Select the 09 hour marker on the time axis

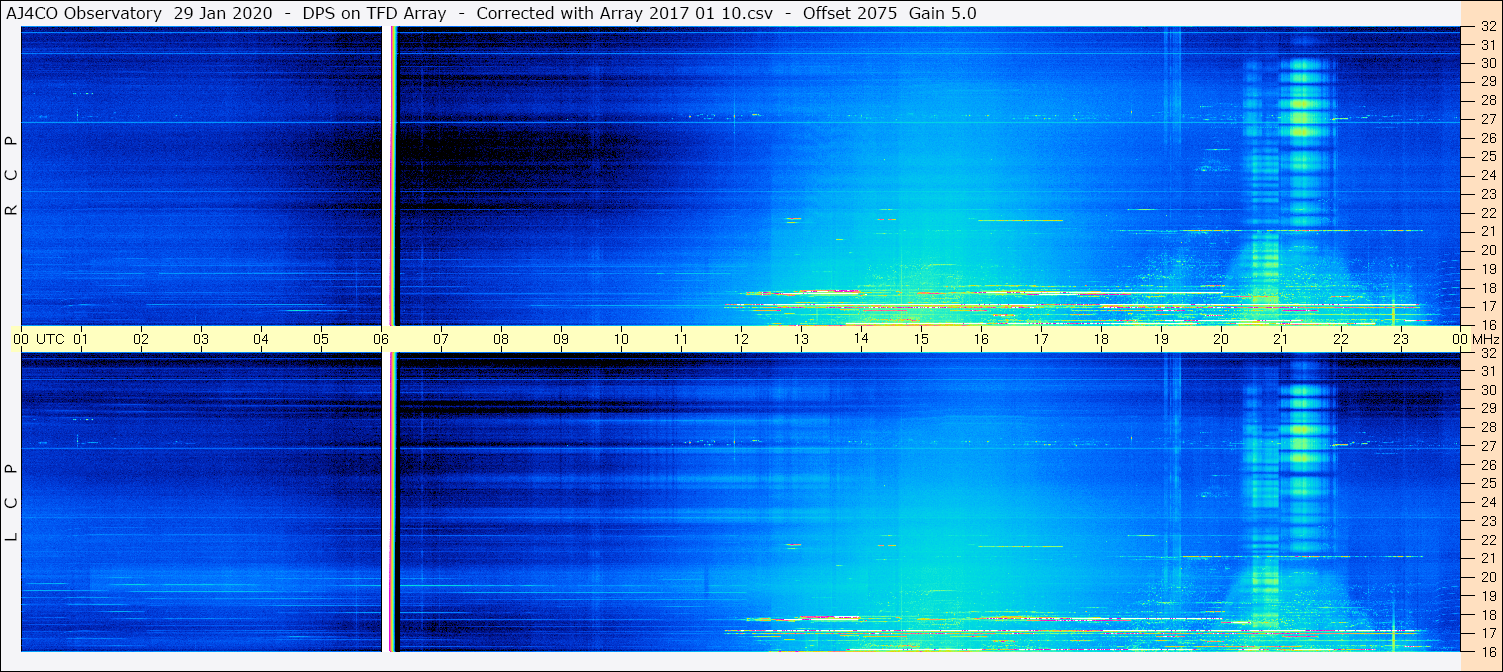coord(561,339)
